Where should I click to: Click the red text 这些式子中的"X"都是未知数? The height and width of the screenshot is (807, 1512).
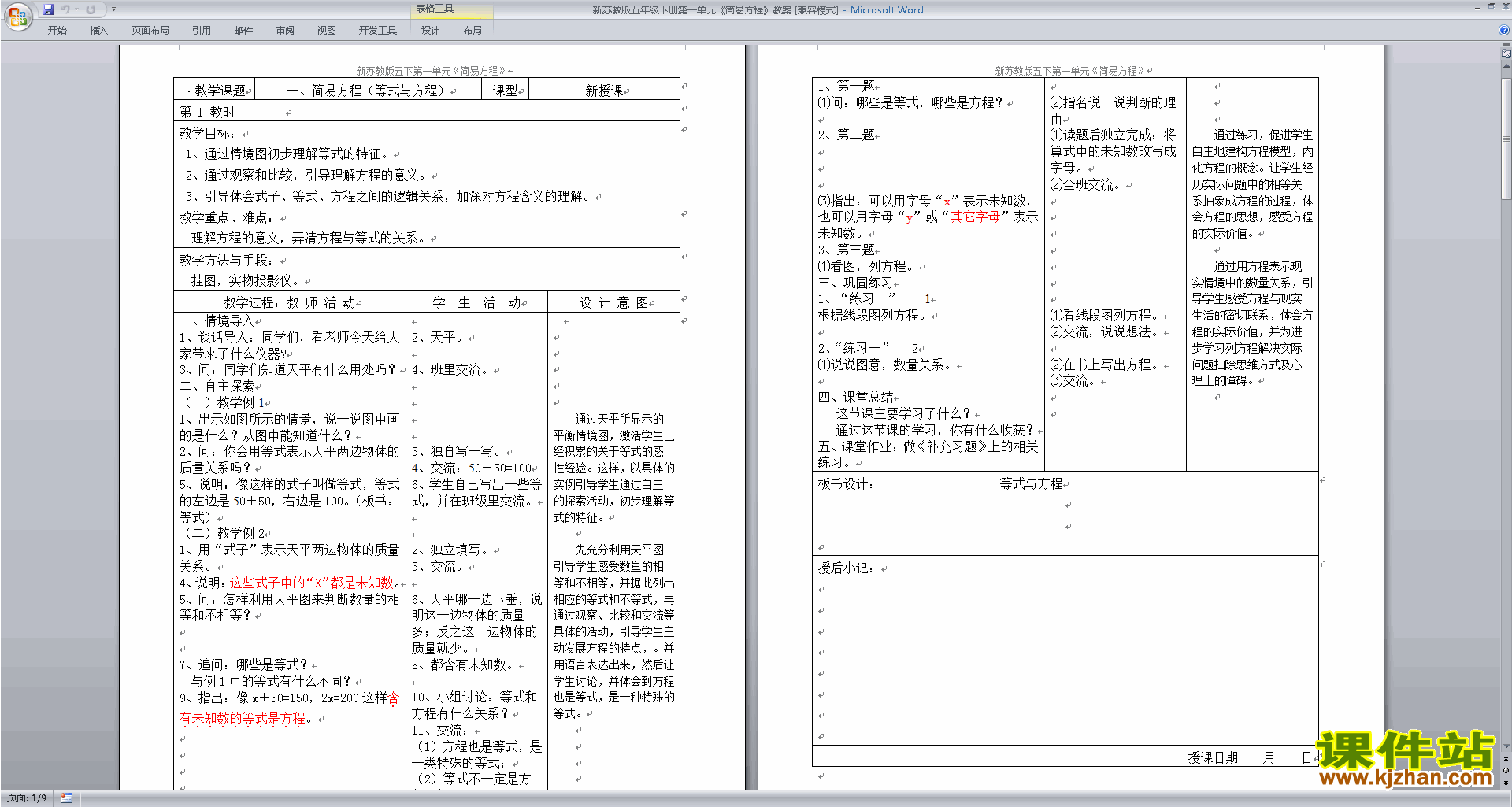tap(312, 583)
